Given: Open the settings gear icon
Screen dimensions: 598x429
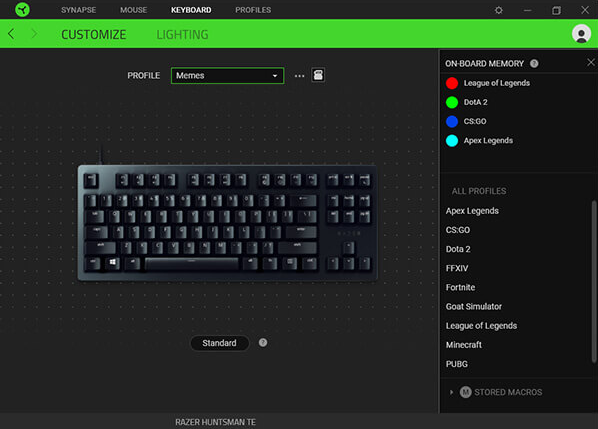Looking at the screenshot, I should (498, 10).
